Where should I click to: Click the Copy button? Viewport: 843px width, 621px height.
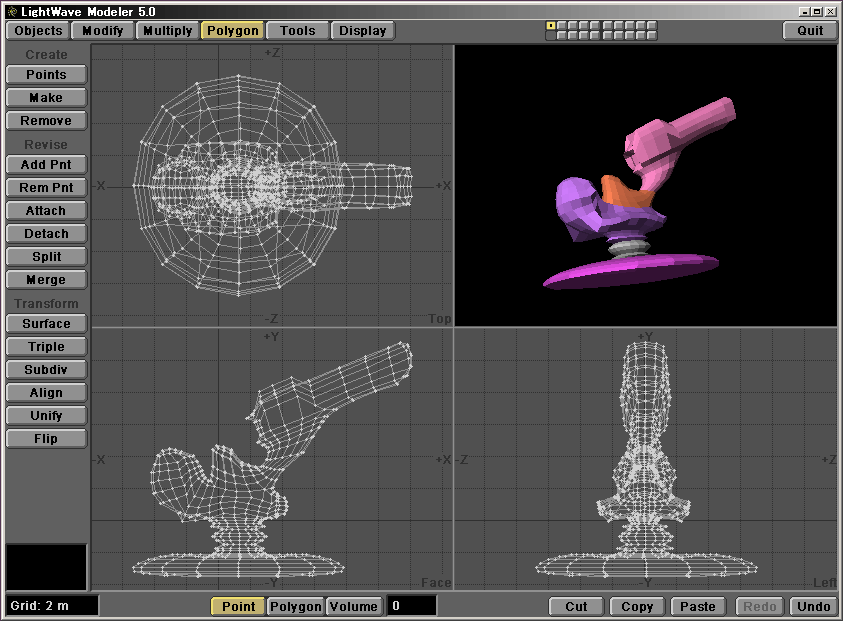coord(637,606)
